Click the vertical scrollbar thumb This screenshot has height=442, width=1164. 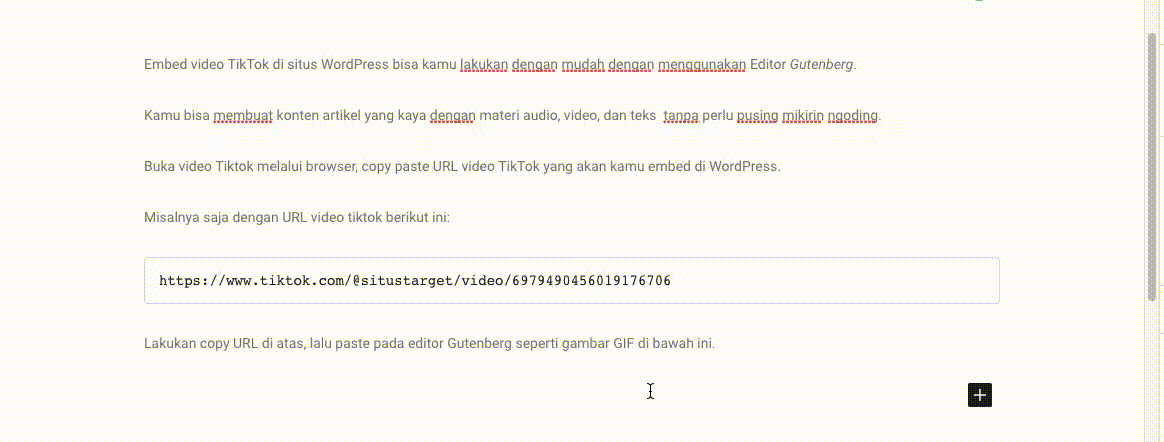pos(1153,167)
